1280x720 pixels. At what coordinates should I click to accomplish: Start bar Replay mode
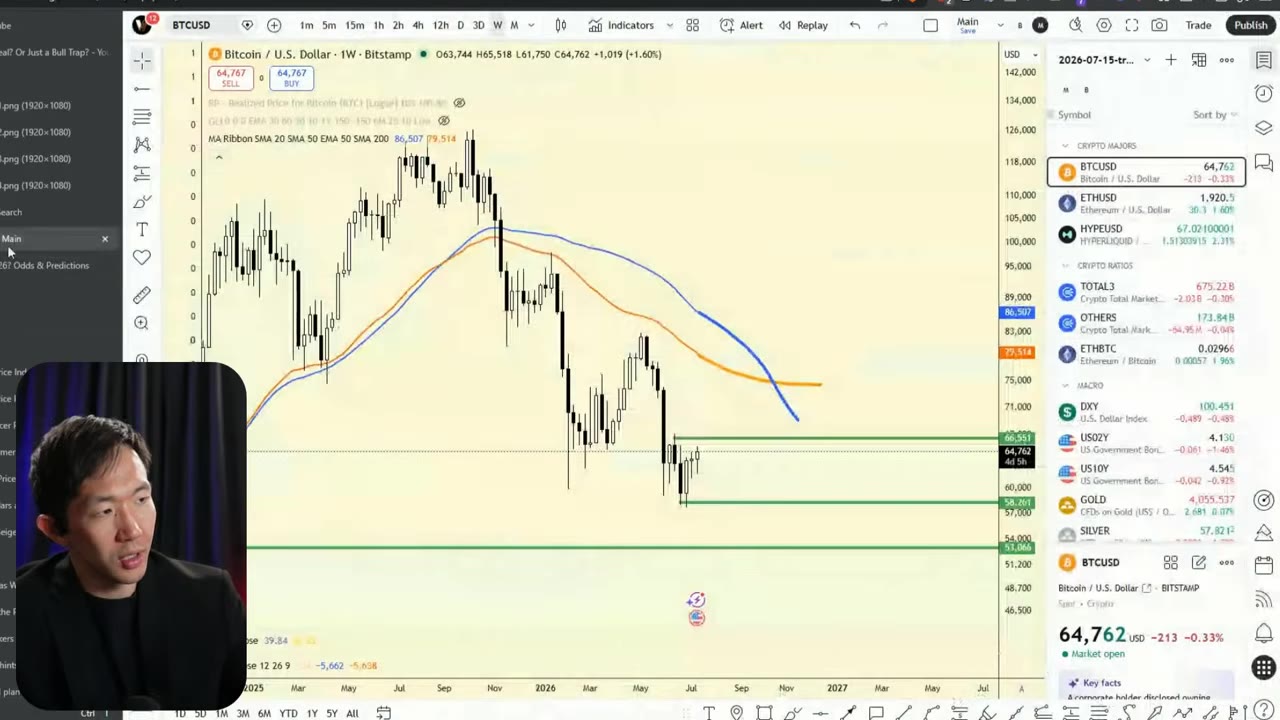point(803,25)
